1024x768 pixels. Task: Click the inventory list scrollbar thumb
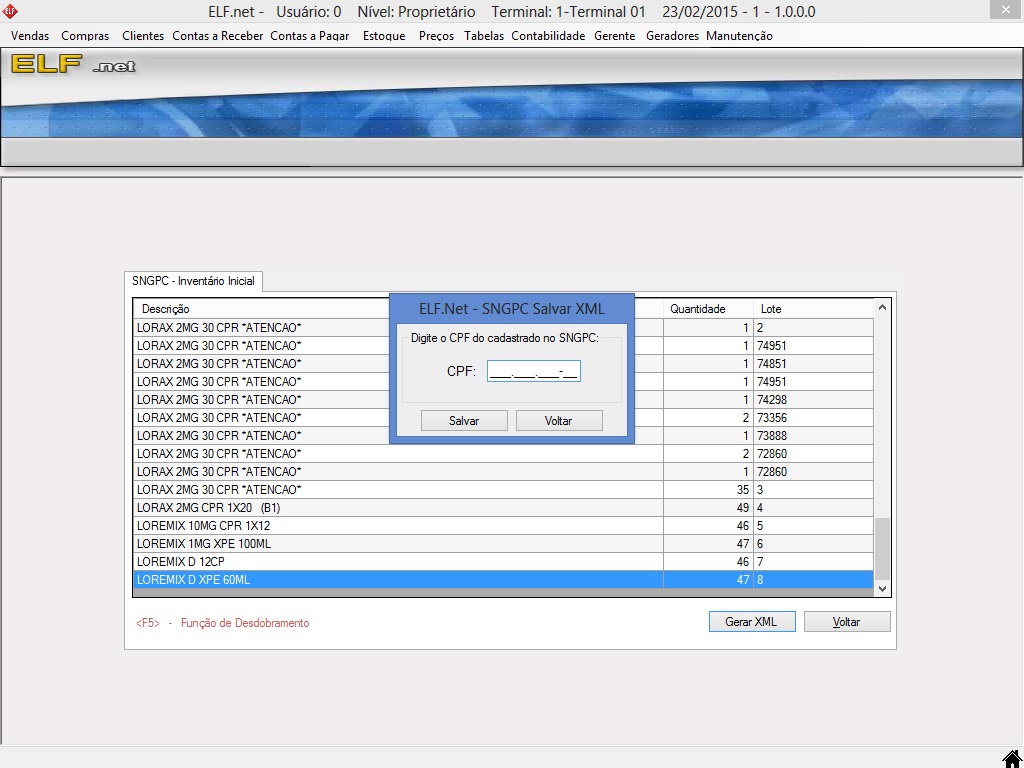click(x=882, y=549)
